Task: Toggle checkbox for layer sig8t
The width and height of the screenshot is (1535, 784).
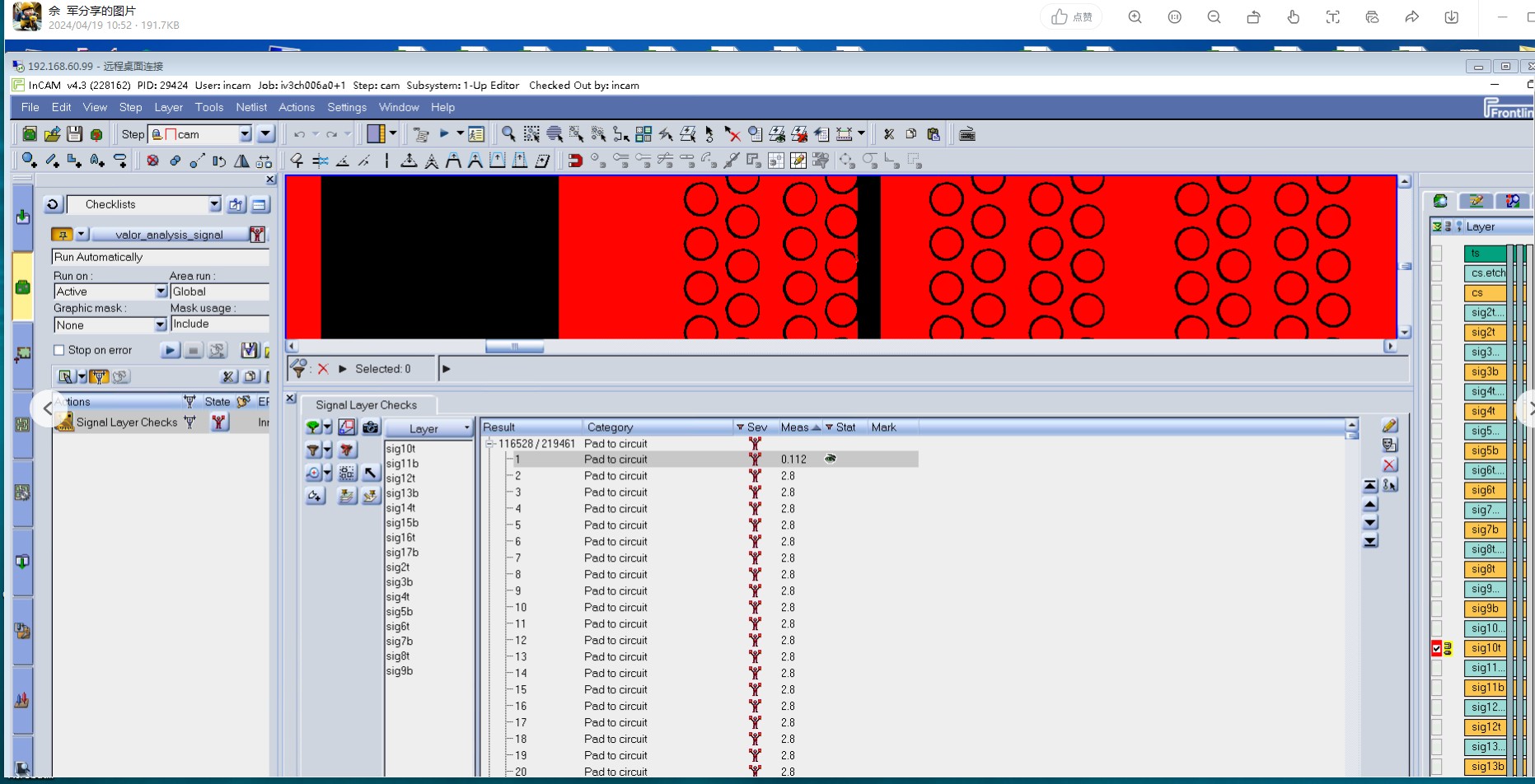Action: pos(1437,569)
